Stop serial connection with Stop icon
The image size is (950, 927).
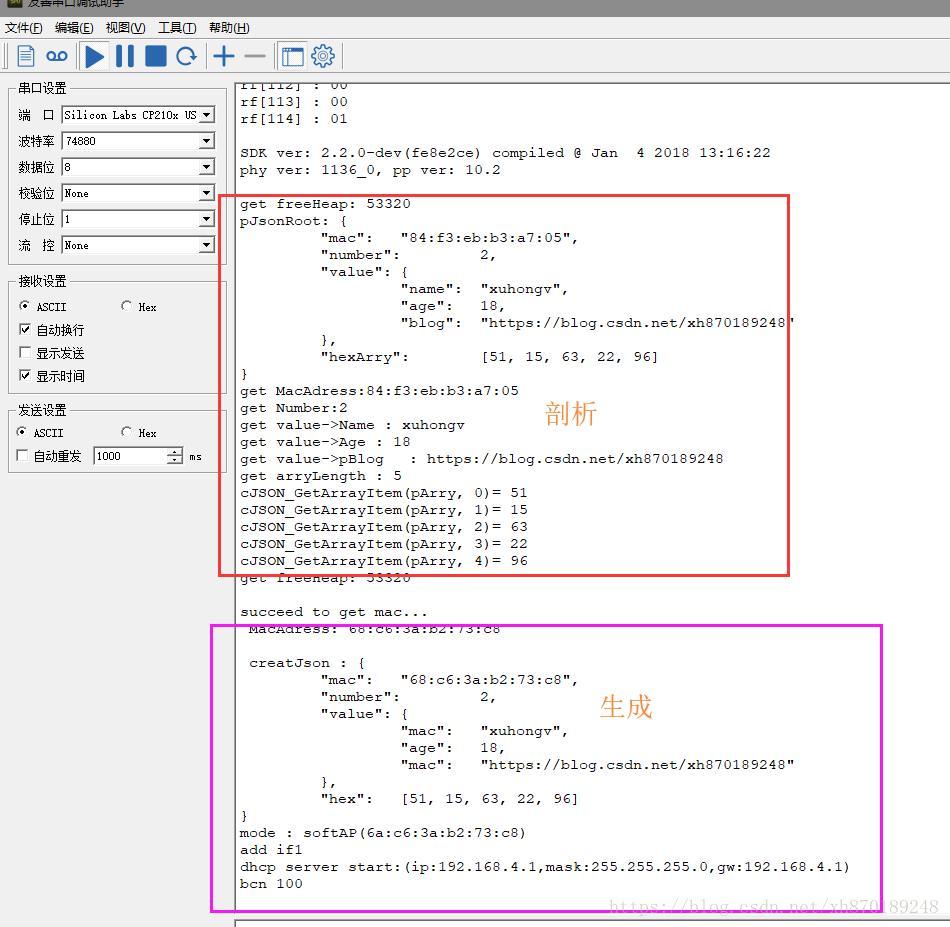156,56
